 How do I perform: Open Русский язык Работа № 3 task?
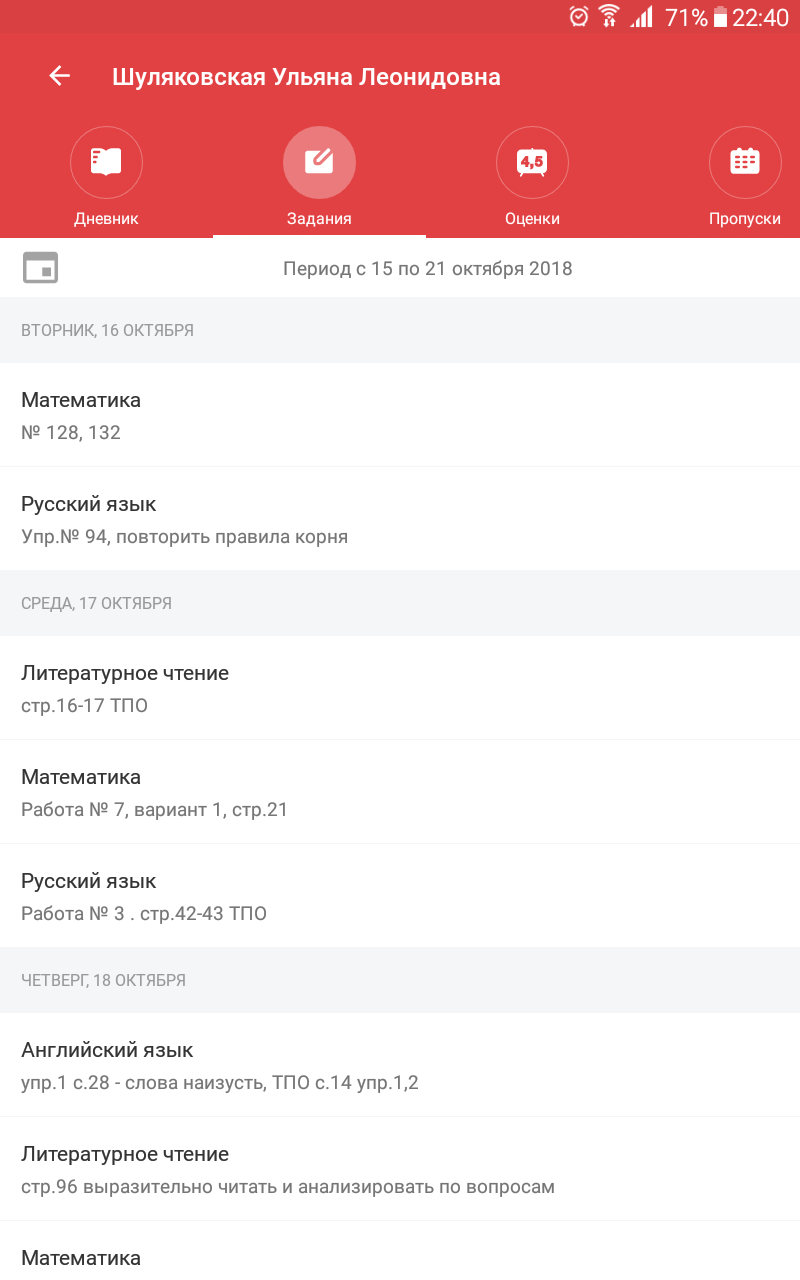[x=400, y=896]
